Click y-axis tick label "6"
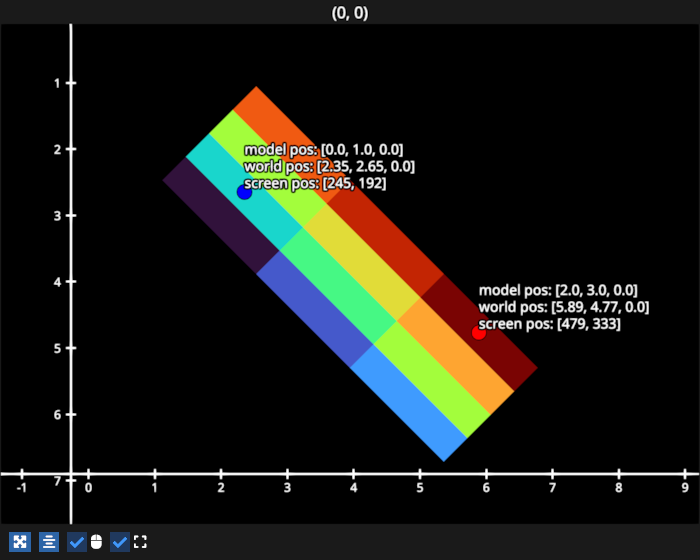700x560 pixels. 58,415
